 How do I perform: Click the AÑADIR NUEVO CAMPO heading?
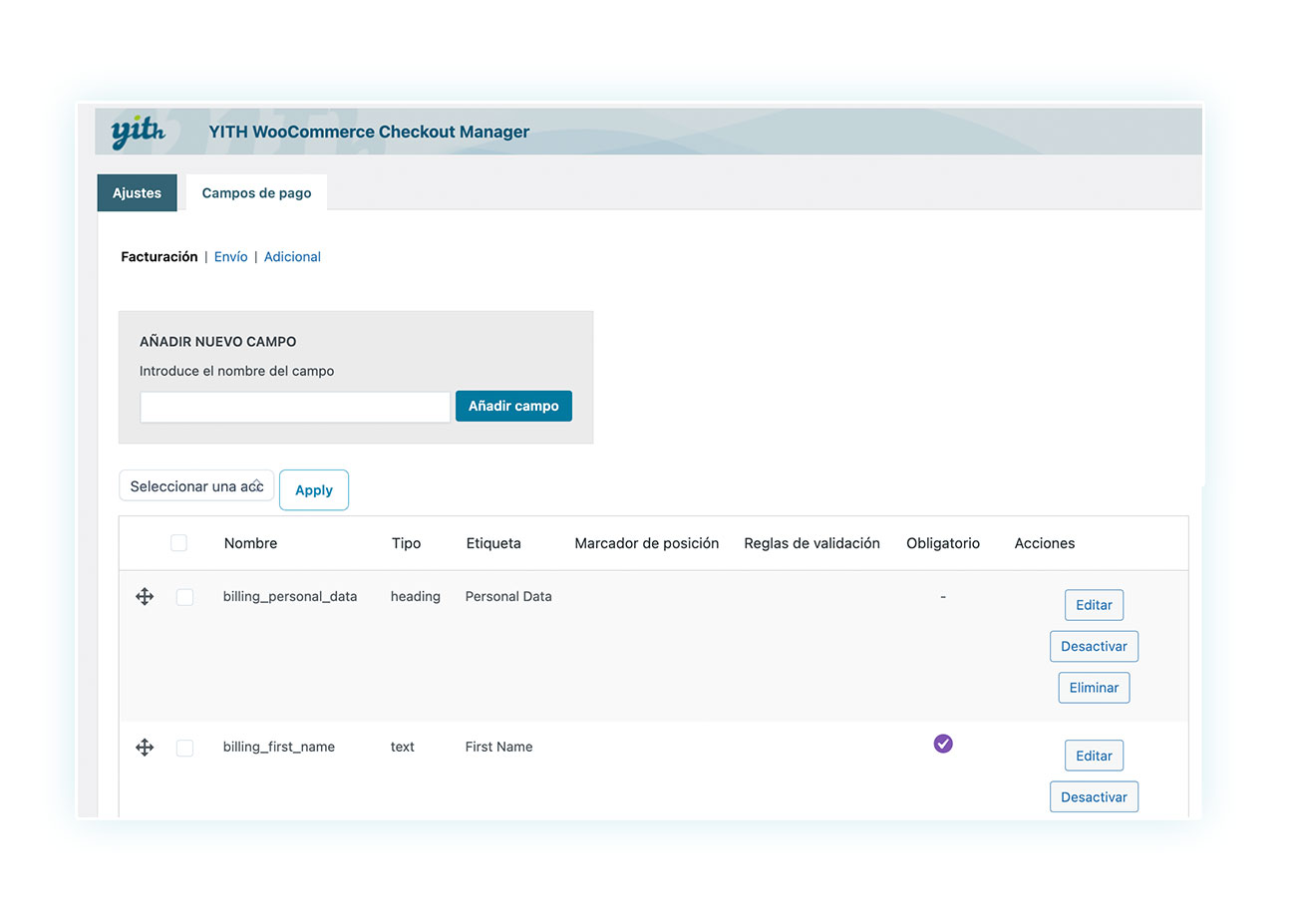point(218,341)
